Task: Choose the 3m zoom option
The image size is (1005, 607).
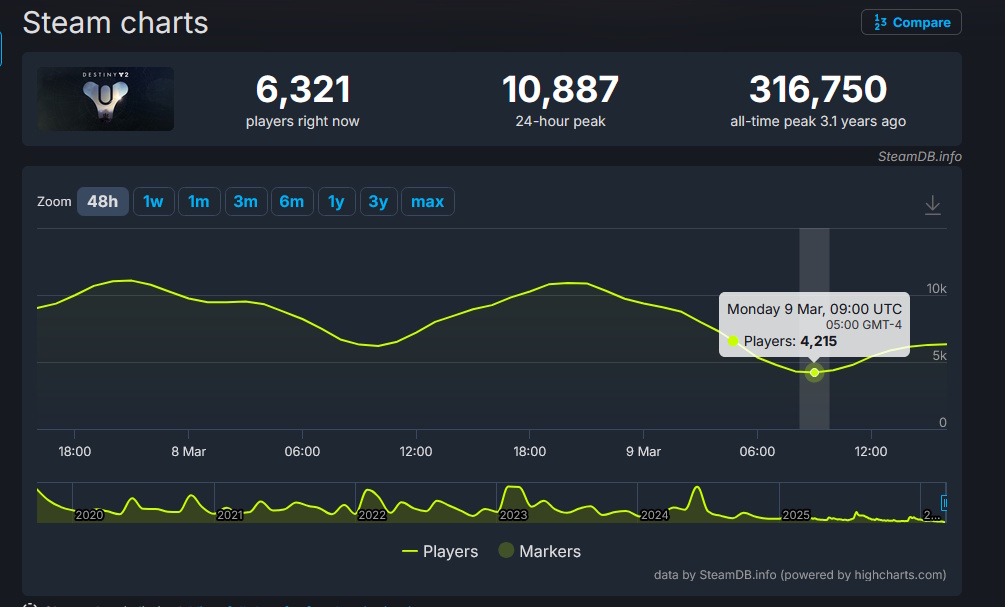Action: pyautogui.click(x=245, y=202)
